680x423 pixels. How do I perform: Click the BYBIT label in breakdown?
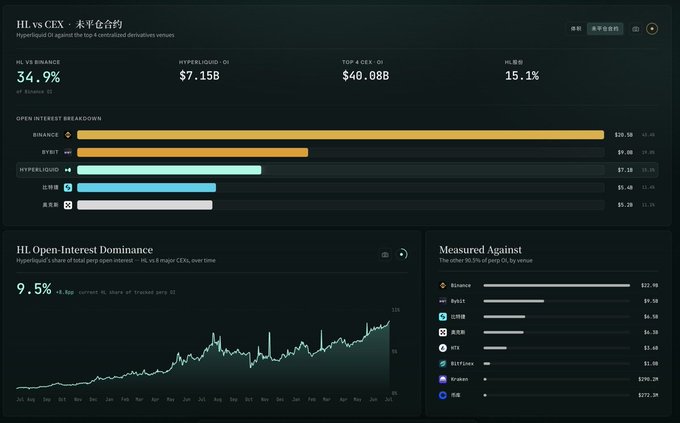[x=50, y=152]
